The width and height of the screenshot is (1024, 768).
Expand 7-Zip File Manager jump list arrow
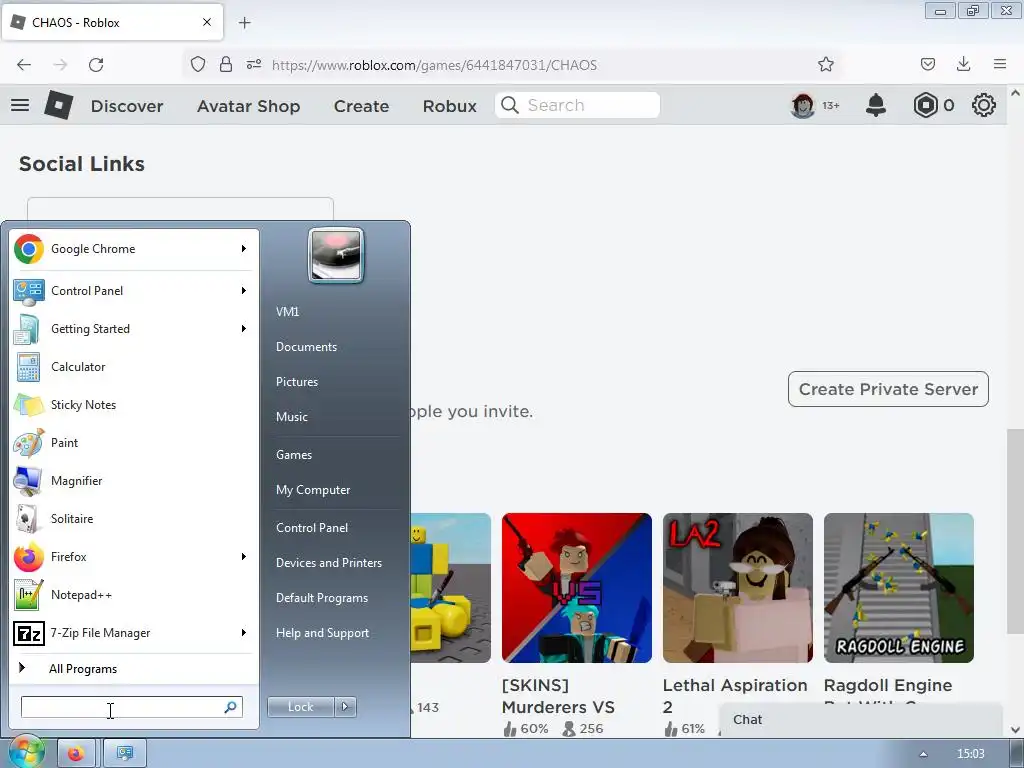[x=244, y=632]
